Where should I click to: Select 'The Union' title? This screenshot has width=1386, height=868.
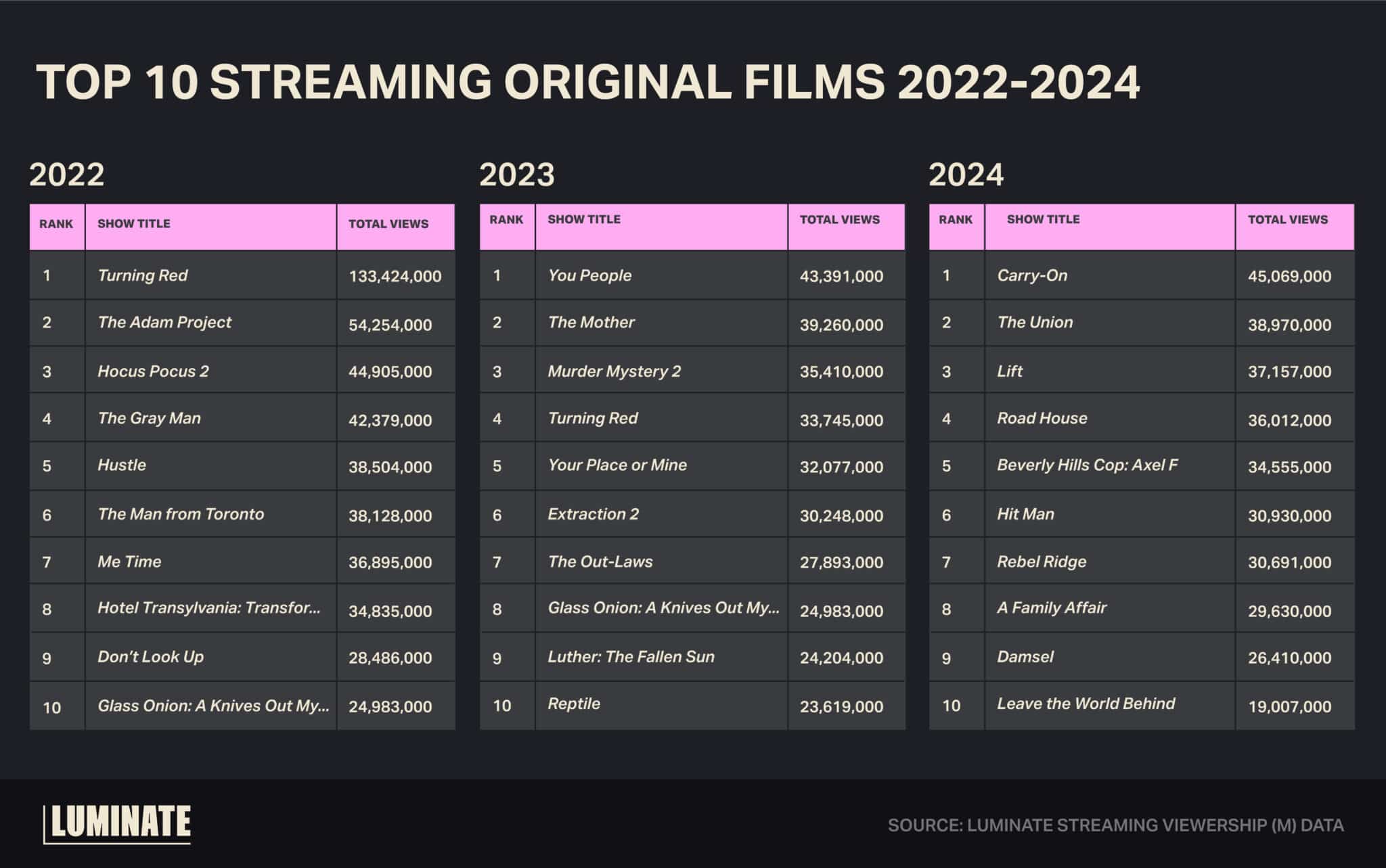click(x=1035, y=322)
